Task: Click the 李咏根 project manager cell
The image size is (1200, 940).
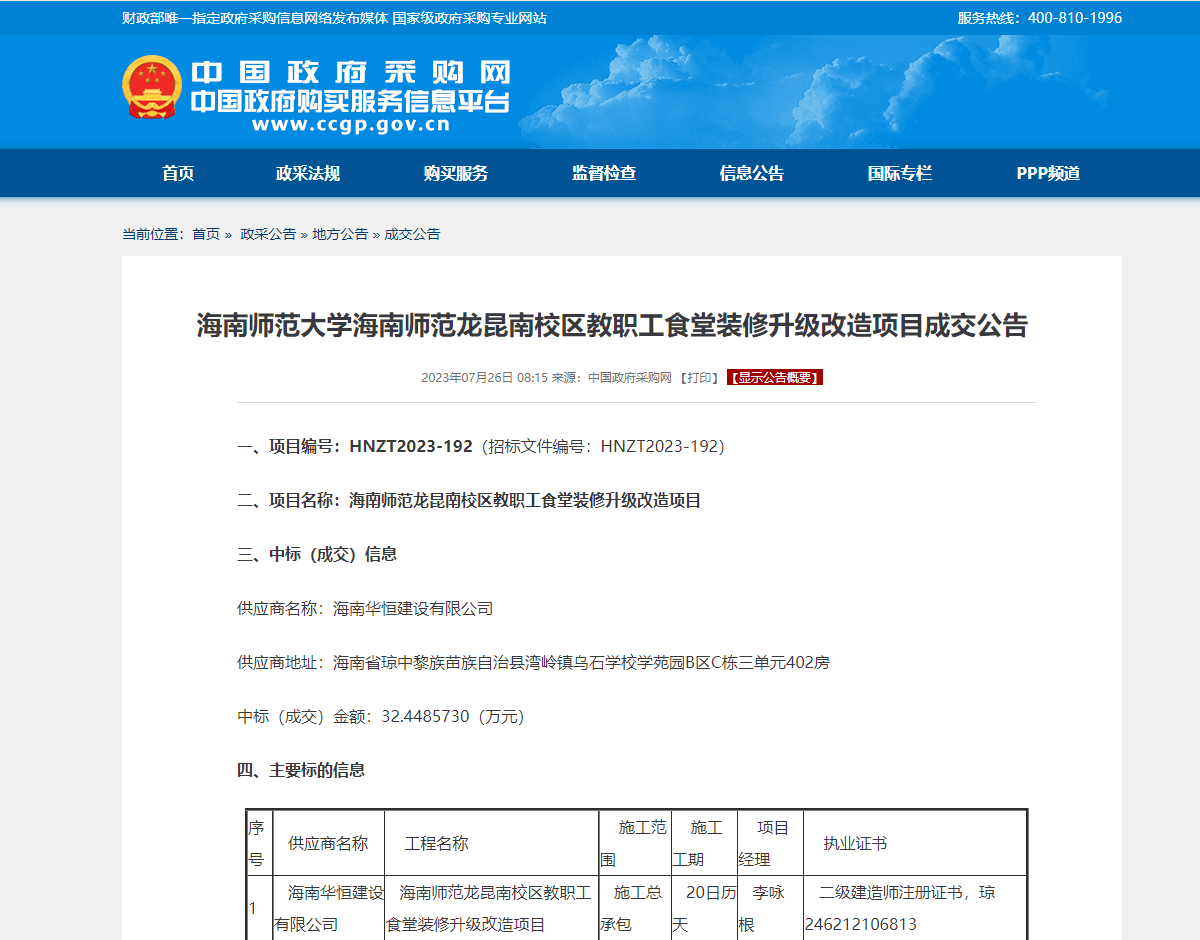Action: point(769,908)
